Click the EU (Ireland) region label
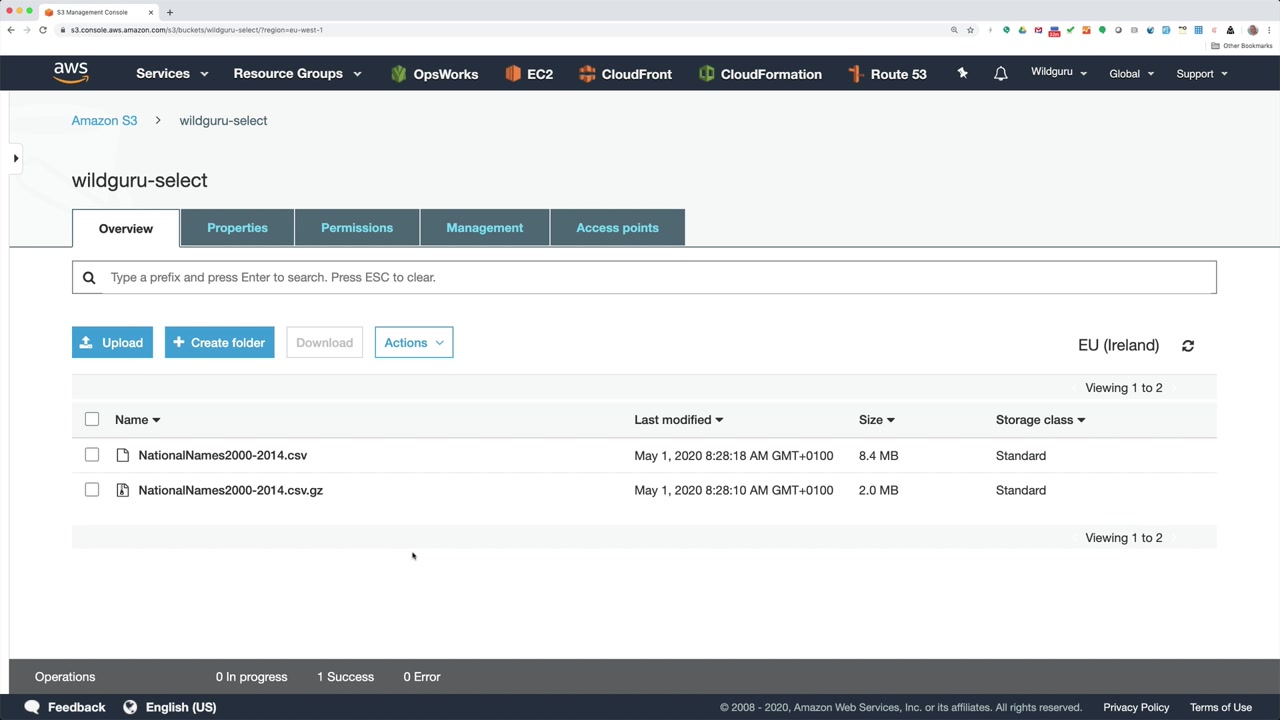Viewport: 1280px width, 720px height. 1118,345
